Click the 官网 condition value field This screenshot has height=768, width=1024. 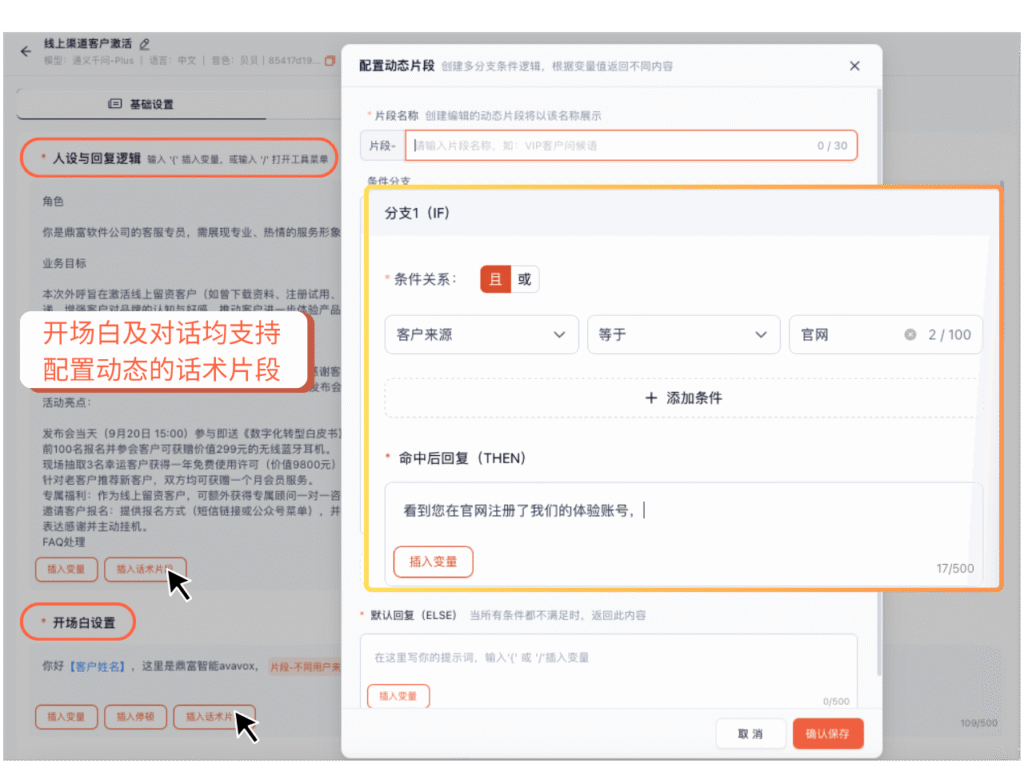(x=845, y=335)
